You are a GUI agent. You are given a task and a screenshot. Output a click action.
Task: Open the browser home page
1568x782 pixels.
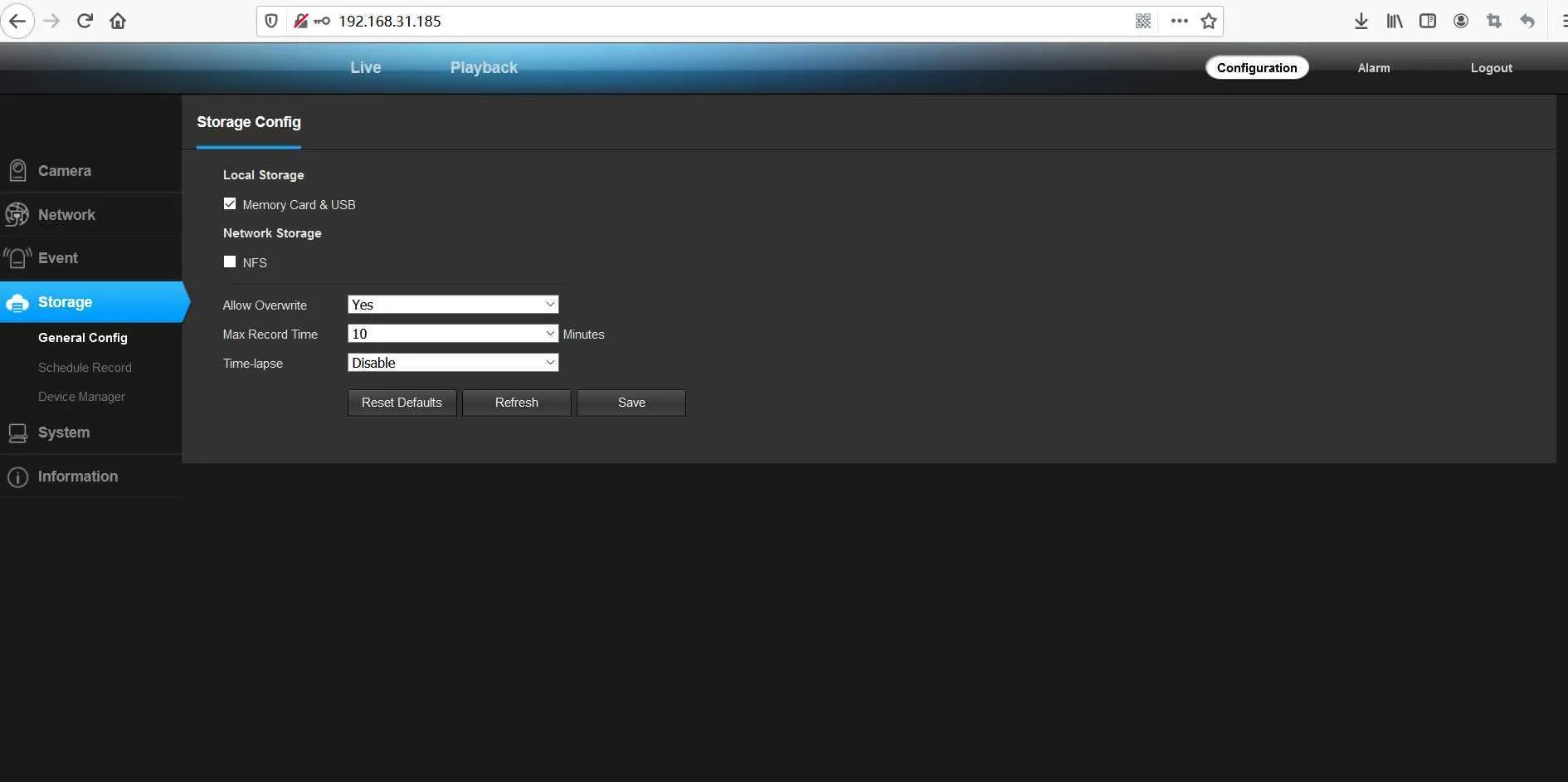pyautogui.click(x=118, y=21)
